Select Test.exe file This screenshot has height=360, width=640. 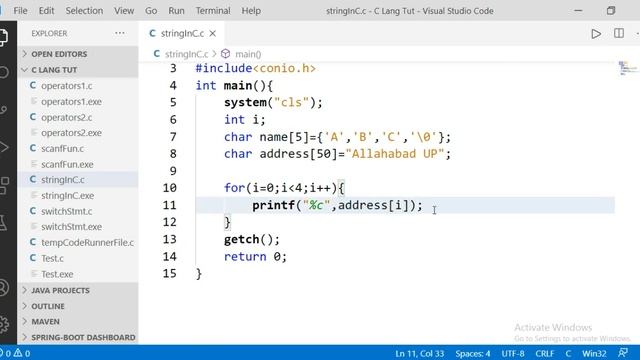click(x=78, y=274)
